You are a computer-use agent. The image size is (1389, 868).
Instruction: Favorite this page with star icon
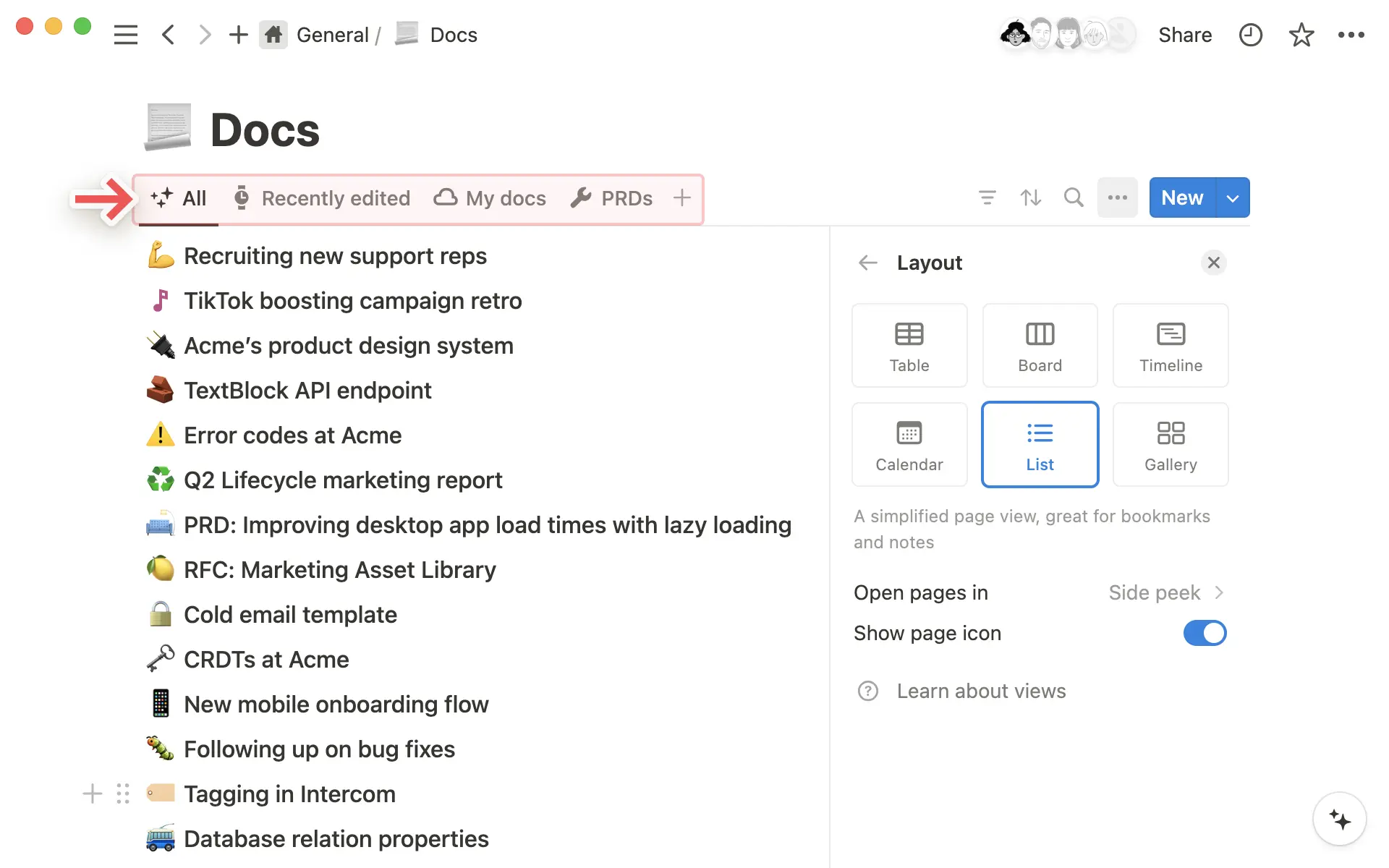click(1301, 35)
